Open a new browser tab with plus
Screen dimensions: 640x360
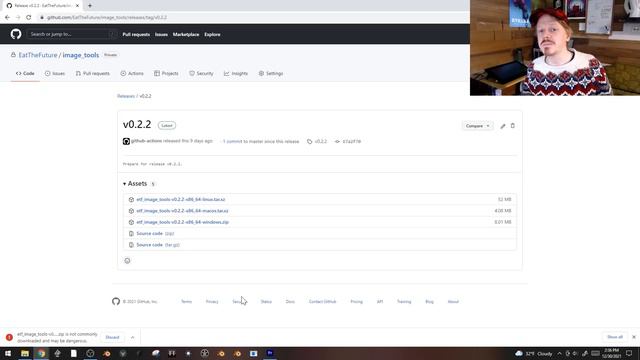(x=90, y=6)
